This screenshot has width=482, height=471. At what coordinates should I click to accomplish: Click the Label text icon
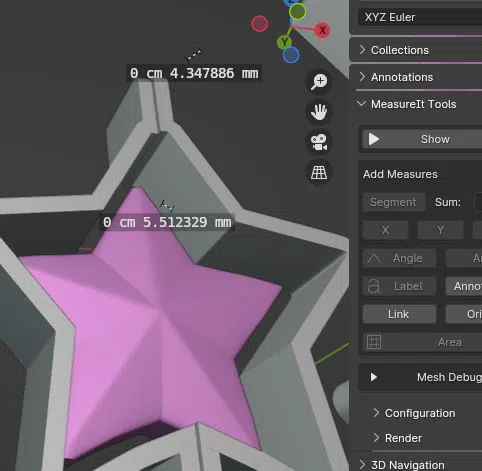point(374,286)
